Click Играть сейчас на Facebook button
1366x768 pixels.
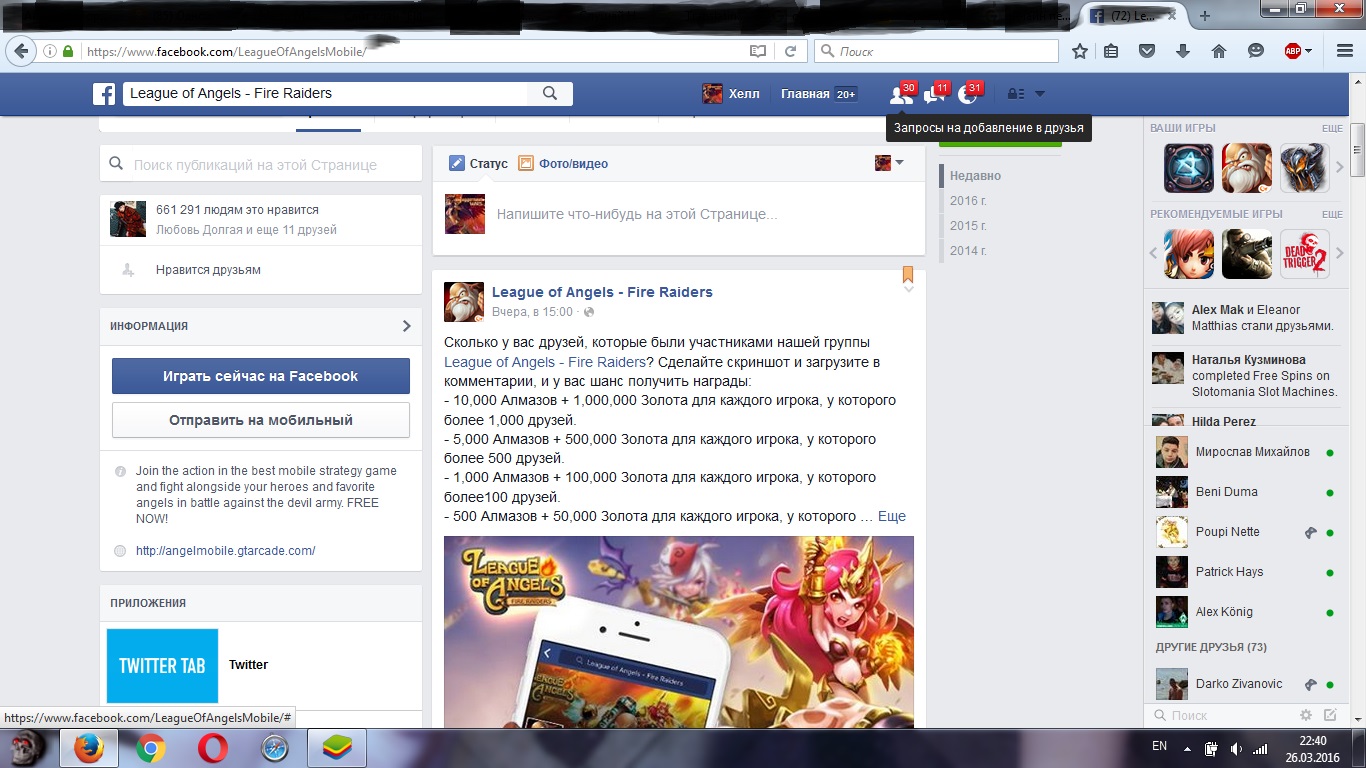(x=261, y=376)
